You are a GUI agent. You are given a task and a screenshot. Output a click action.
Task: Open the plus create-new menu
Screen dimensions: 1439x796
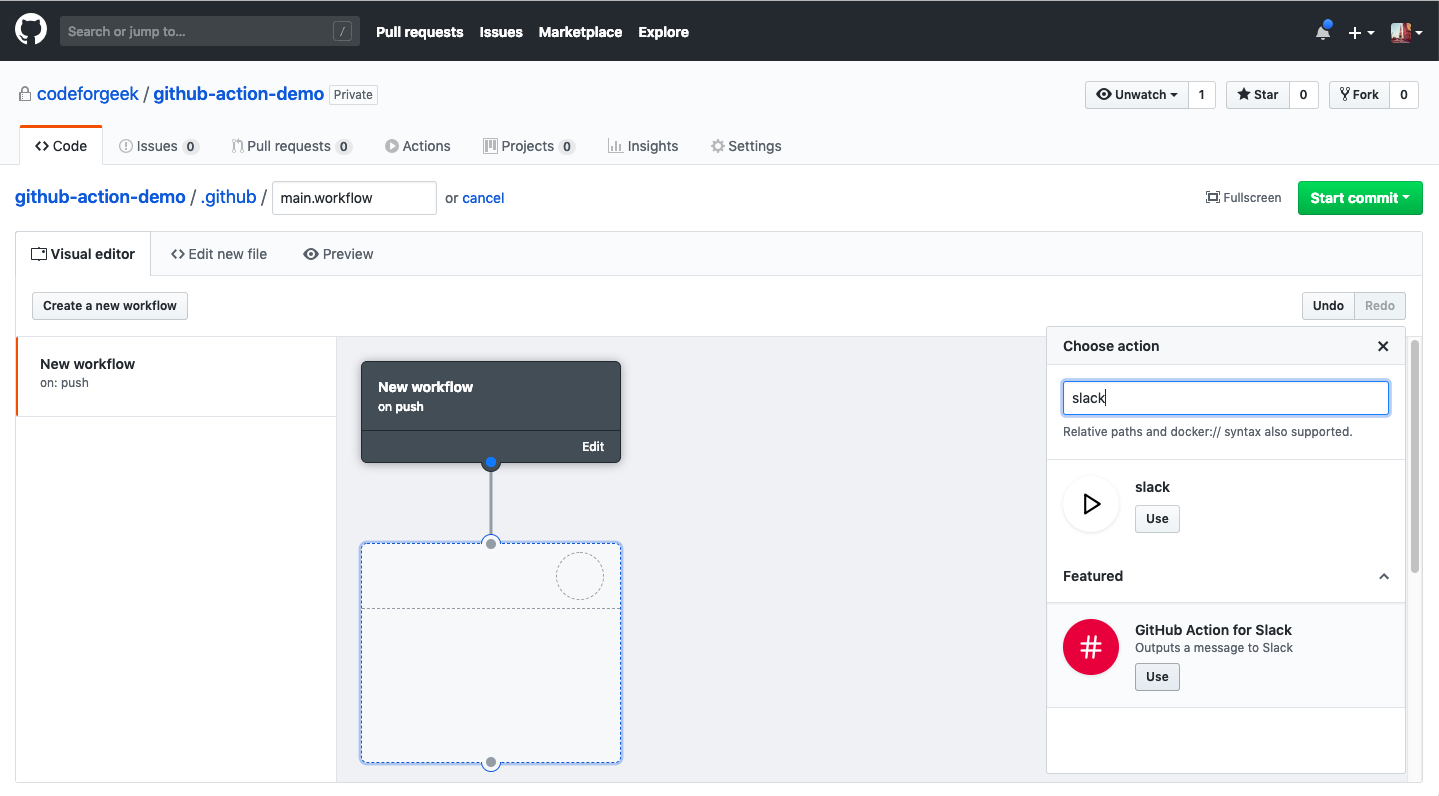click(x=1361, y=33)
